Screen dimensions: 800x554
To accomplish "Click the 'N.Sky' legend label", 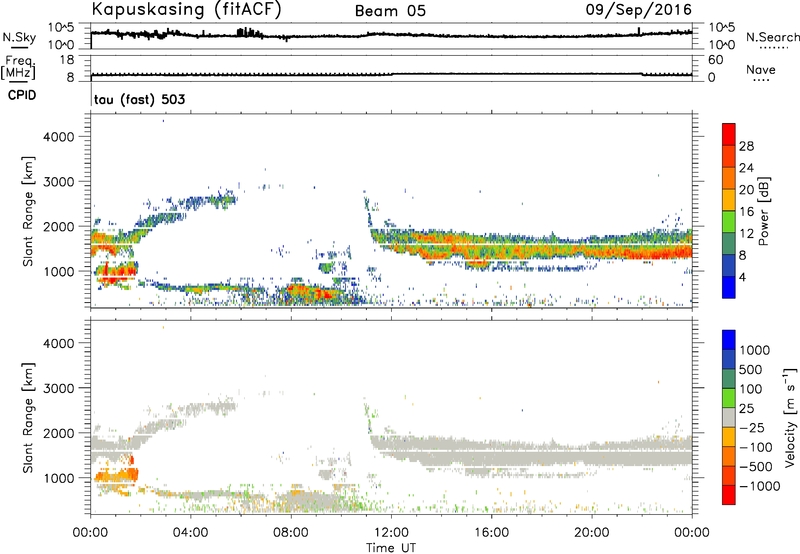I will pyautogui.click(x=19, y=37).
